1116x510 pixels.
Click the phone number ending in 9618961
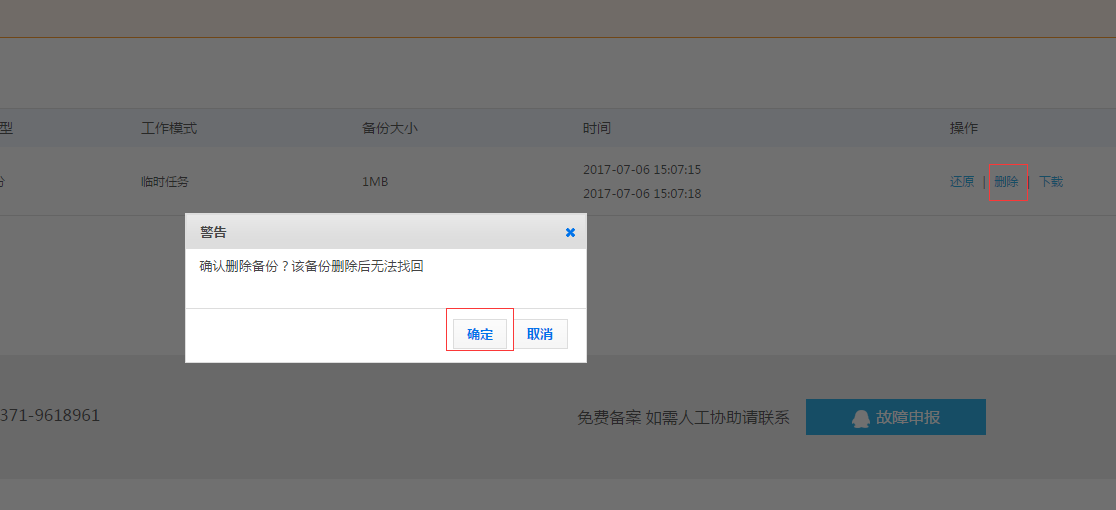click(x=50, y=415)
